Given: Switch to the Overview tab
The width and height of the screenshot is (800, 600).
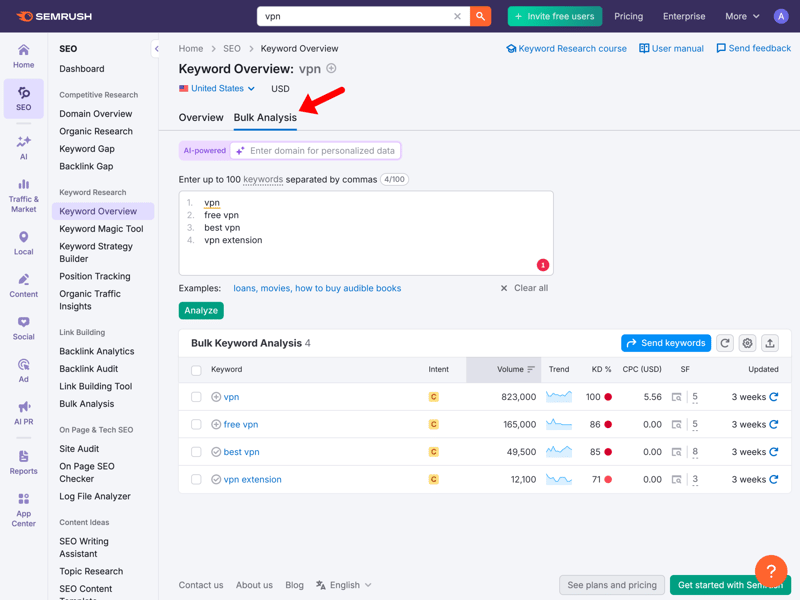Looking at the screenshot, I should pyautogui.click(x=201, y=118).
